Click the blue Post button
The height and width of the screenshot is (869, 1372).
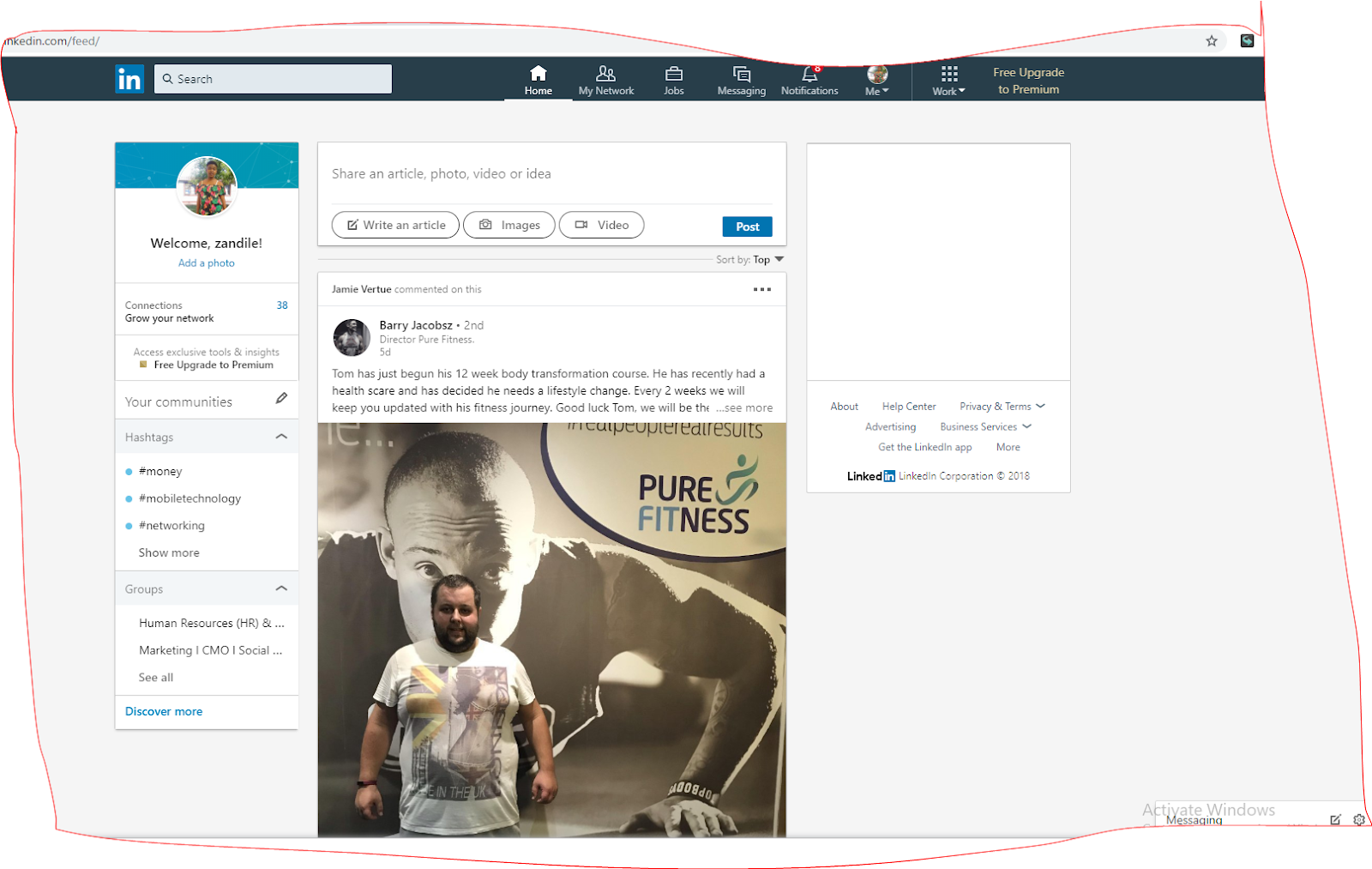coord(748,226)
